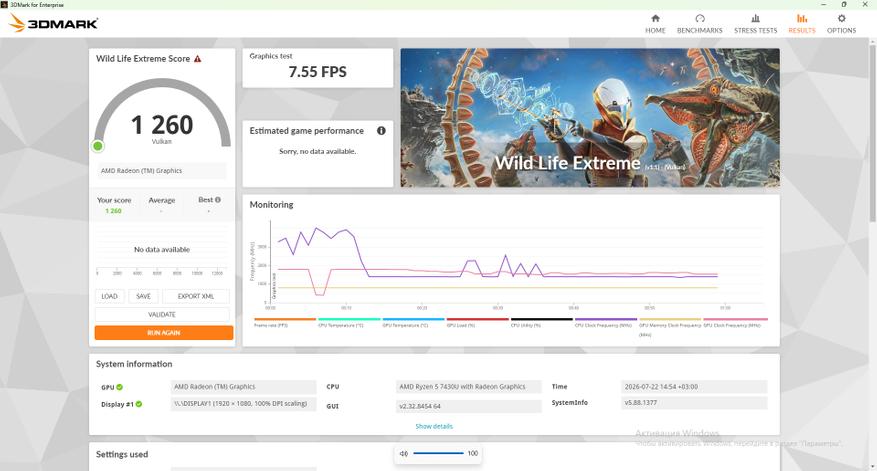Click the CPU field AMD Ryzen 5 7430U

tap(469, 387)
